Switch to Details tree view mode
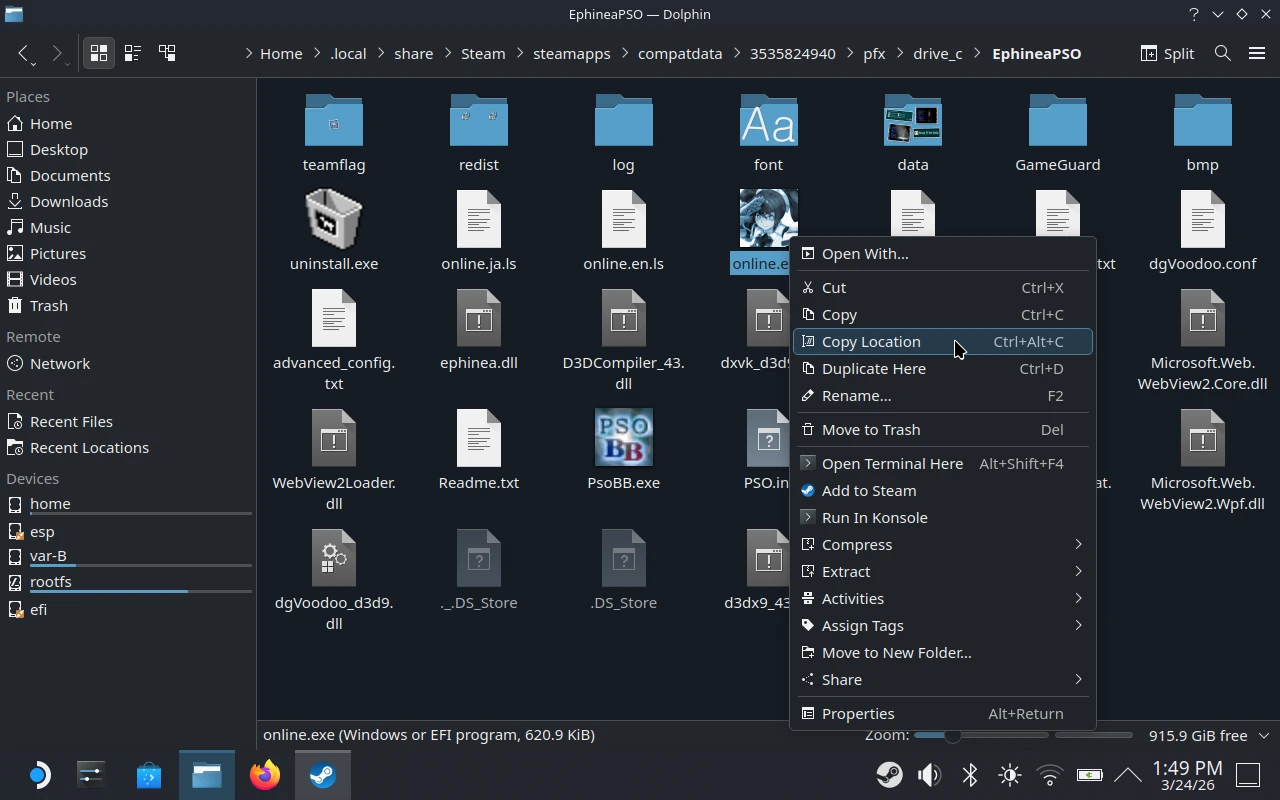Viewport: 1280px width, 800px height. point(167,53)
